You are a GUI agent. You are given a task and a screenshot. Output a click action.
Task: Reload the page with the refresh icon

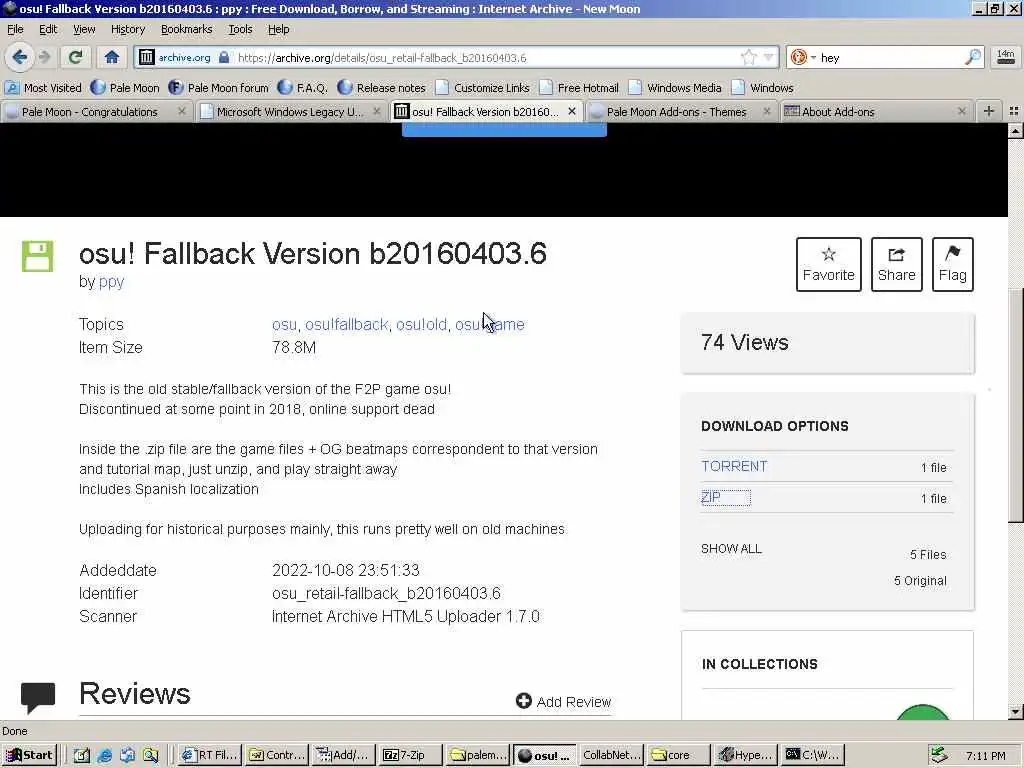pos(75,57)
